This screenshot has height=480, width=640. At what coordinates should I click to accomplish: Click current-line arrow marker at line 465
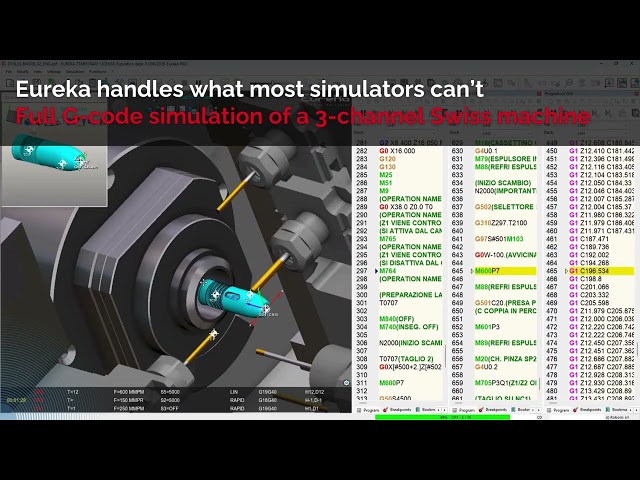(567, 271)
